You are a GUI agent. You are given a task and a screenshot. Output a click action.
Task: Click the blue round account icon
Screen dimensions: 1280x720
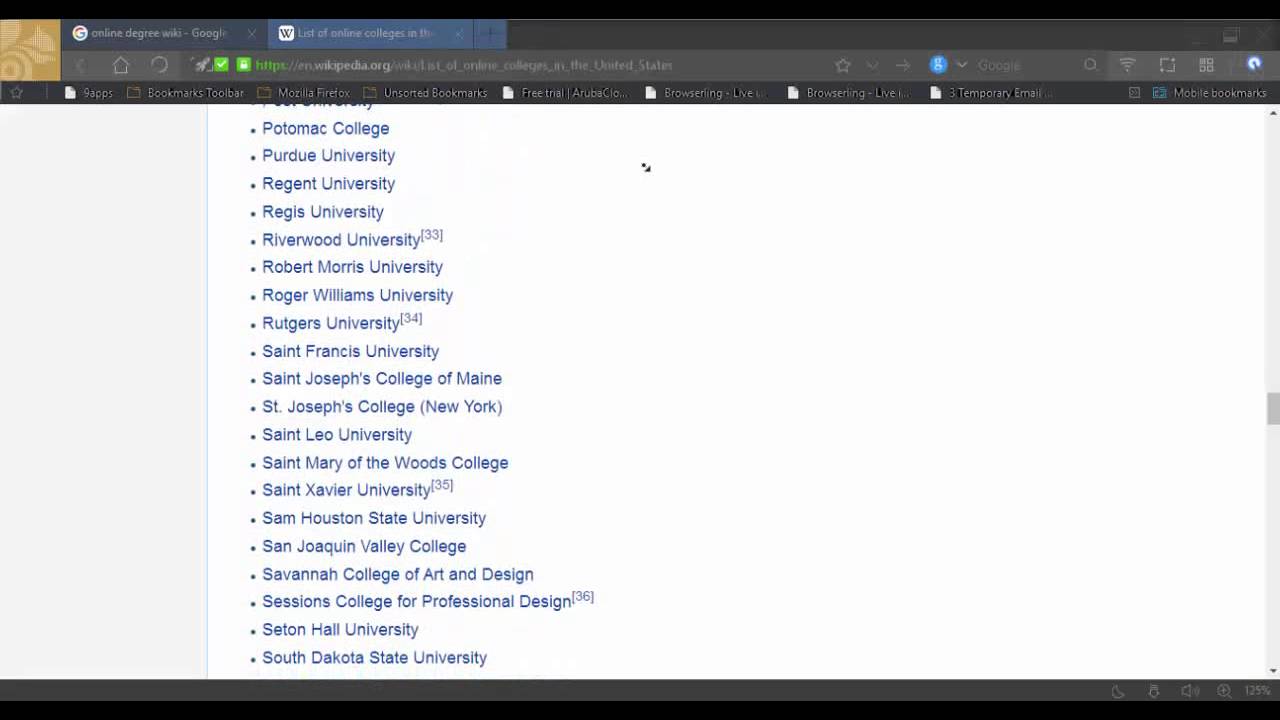pos(1254,64)
